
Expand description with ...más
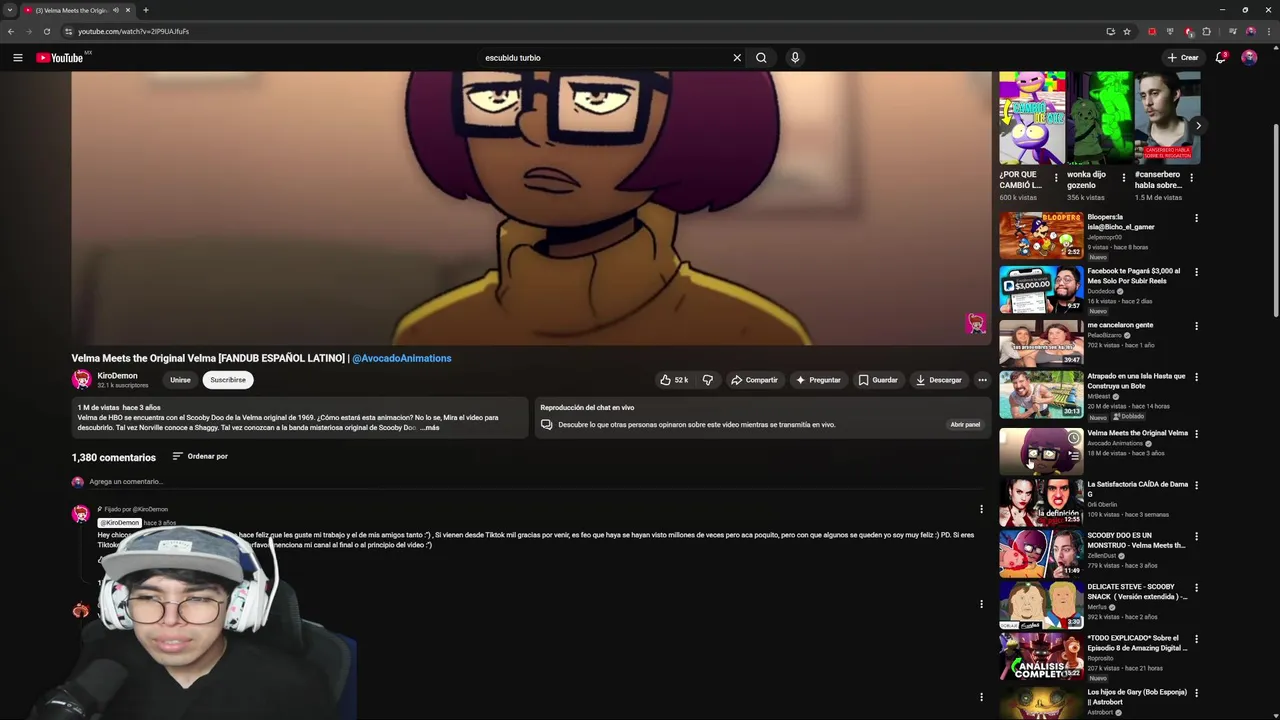click(x=429, y=428)
